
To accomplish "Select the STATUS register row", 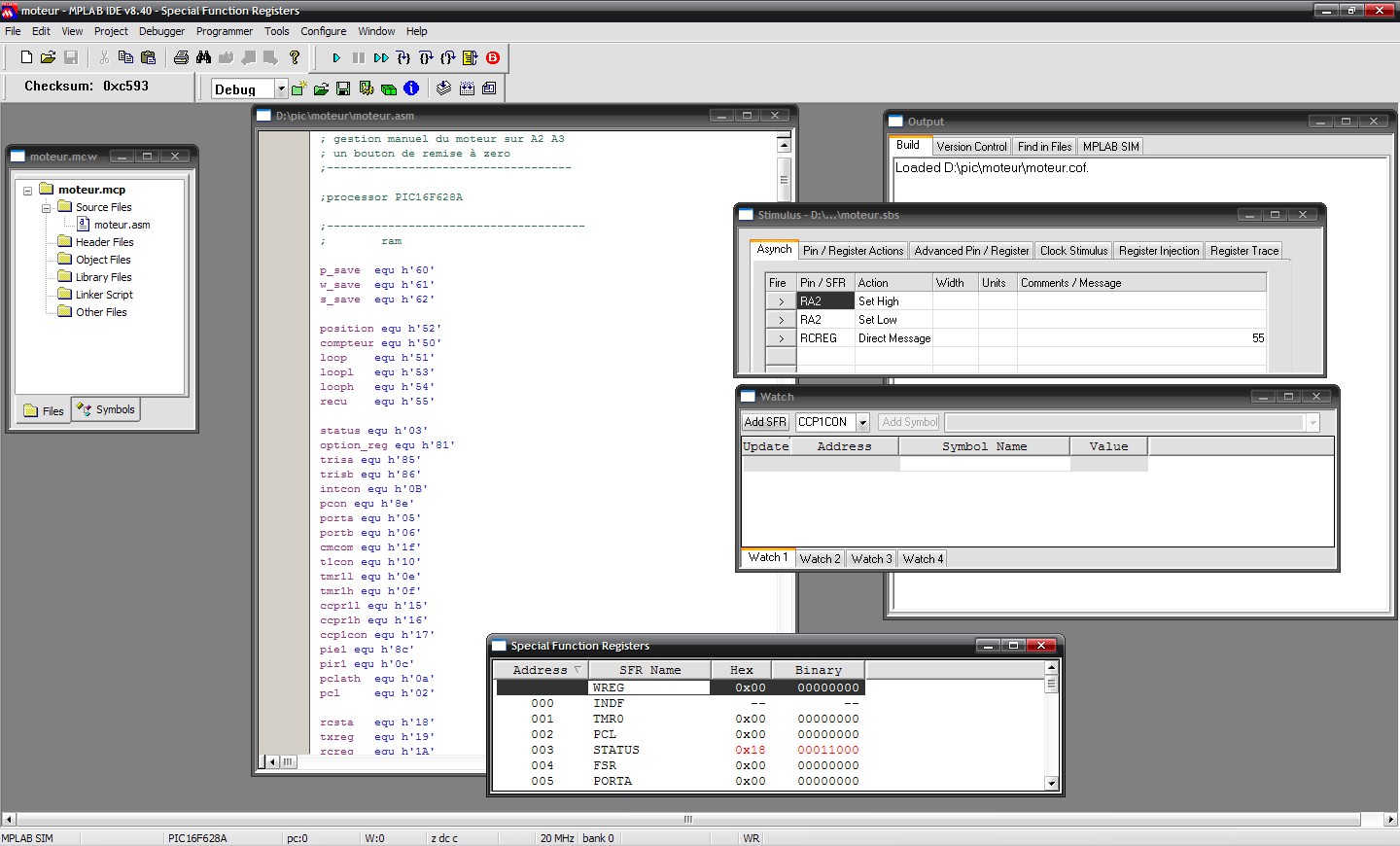I will (x=679, y=750).
